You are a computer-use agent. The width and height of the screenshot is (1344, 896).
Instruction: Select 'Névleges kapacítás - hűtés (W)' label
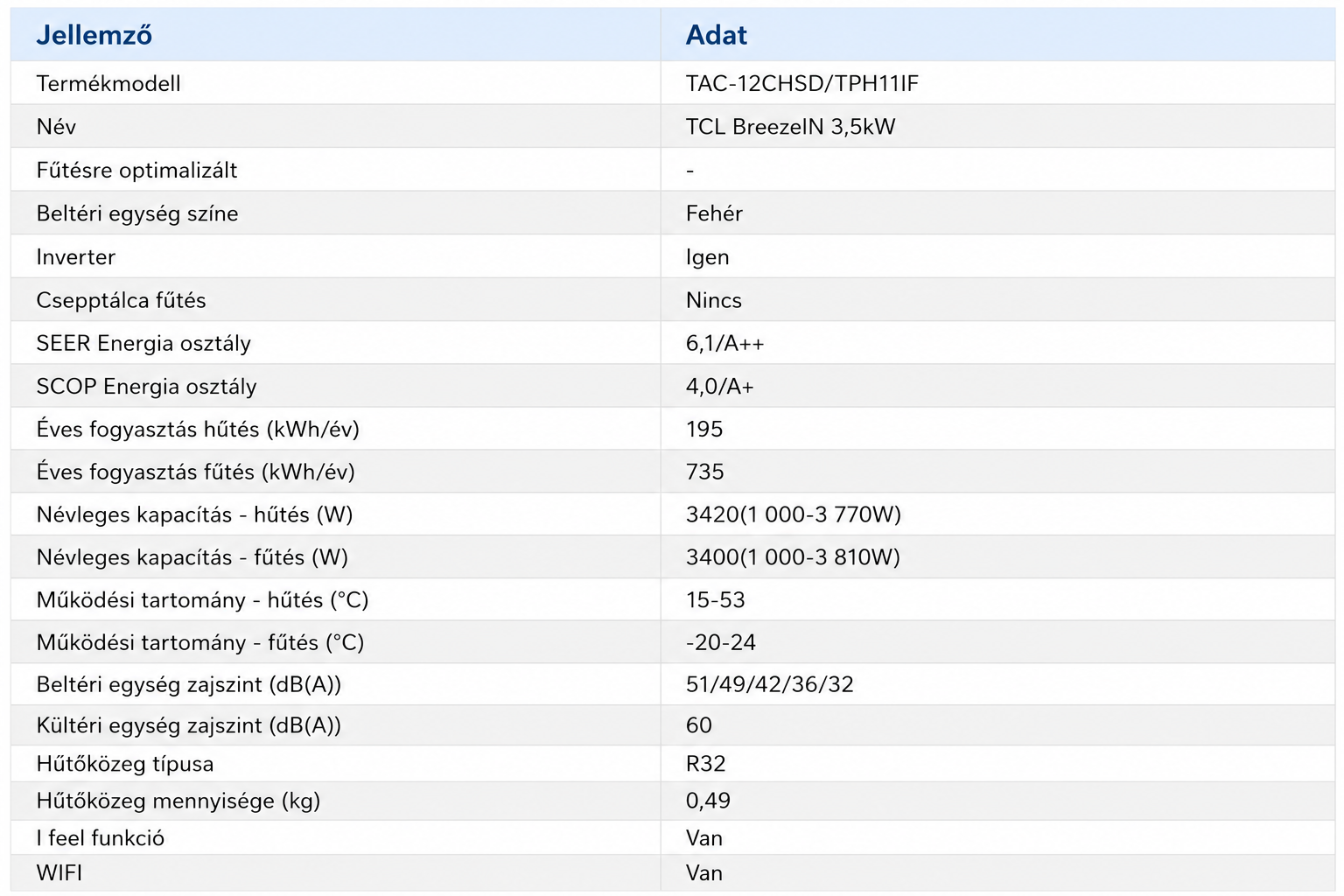point(194,514)
